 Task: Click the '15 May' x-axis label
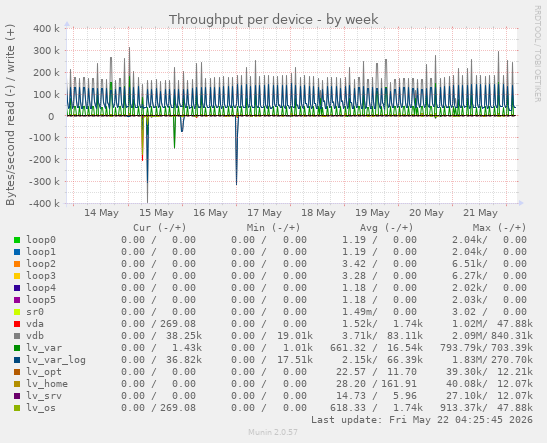156,213
